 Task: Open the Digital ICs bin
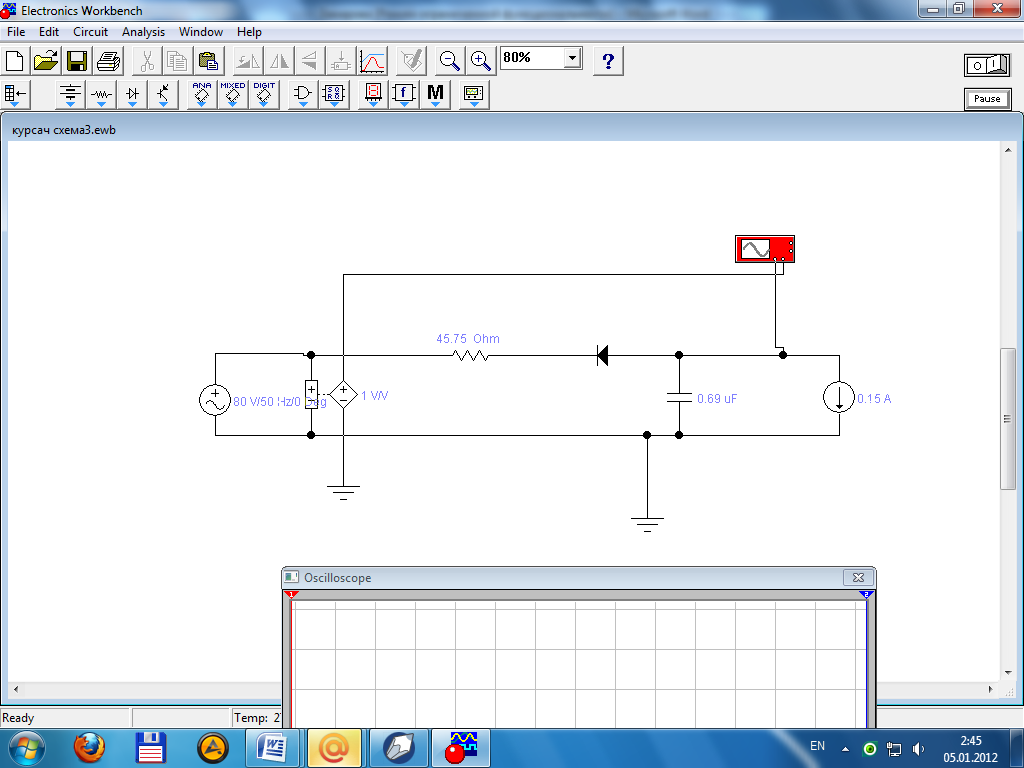264,95
